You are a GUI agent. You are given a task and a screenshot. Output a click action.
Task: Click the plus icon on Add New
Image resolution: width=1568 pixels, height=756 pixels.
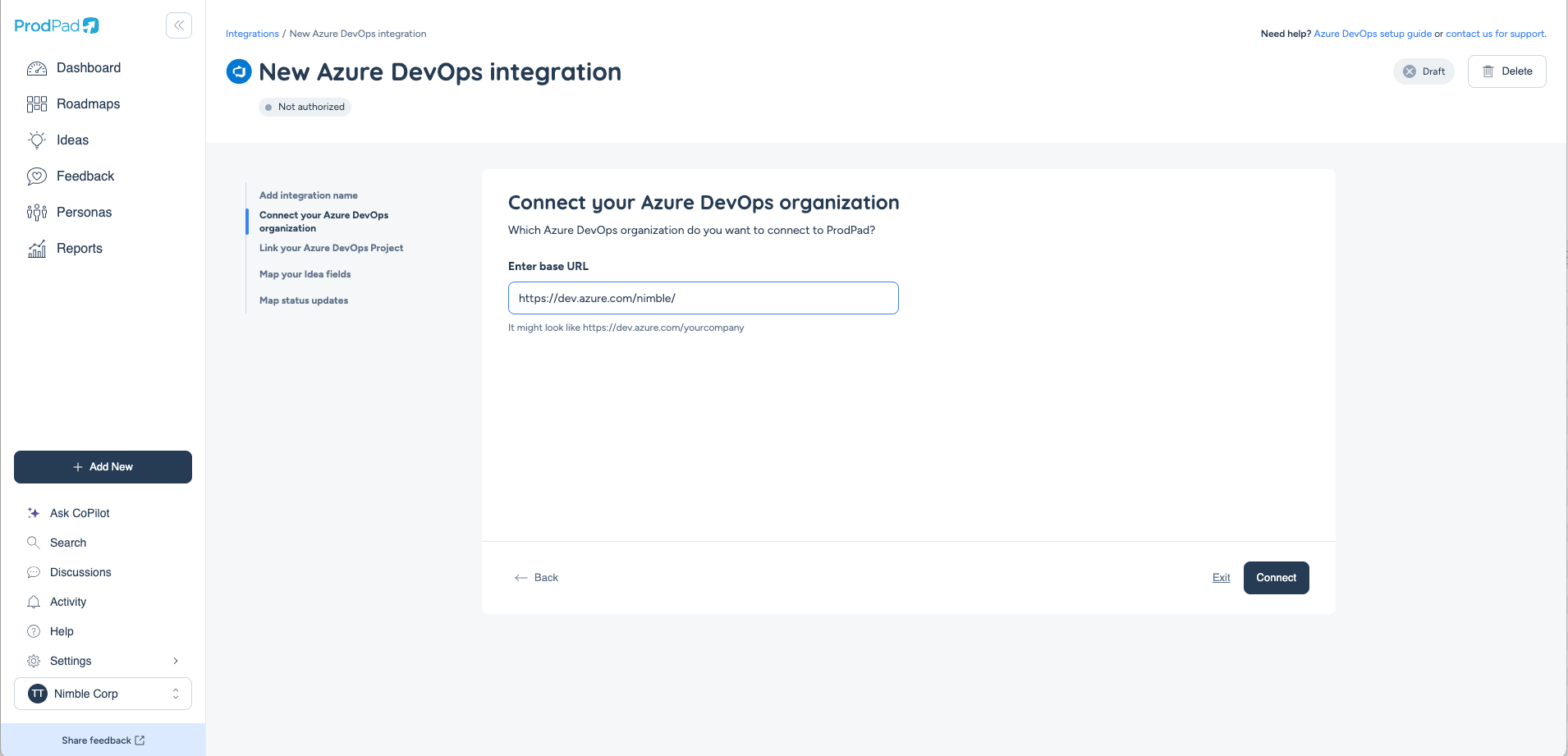(78, 467)
